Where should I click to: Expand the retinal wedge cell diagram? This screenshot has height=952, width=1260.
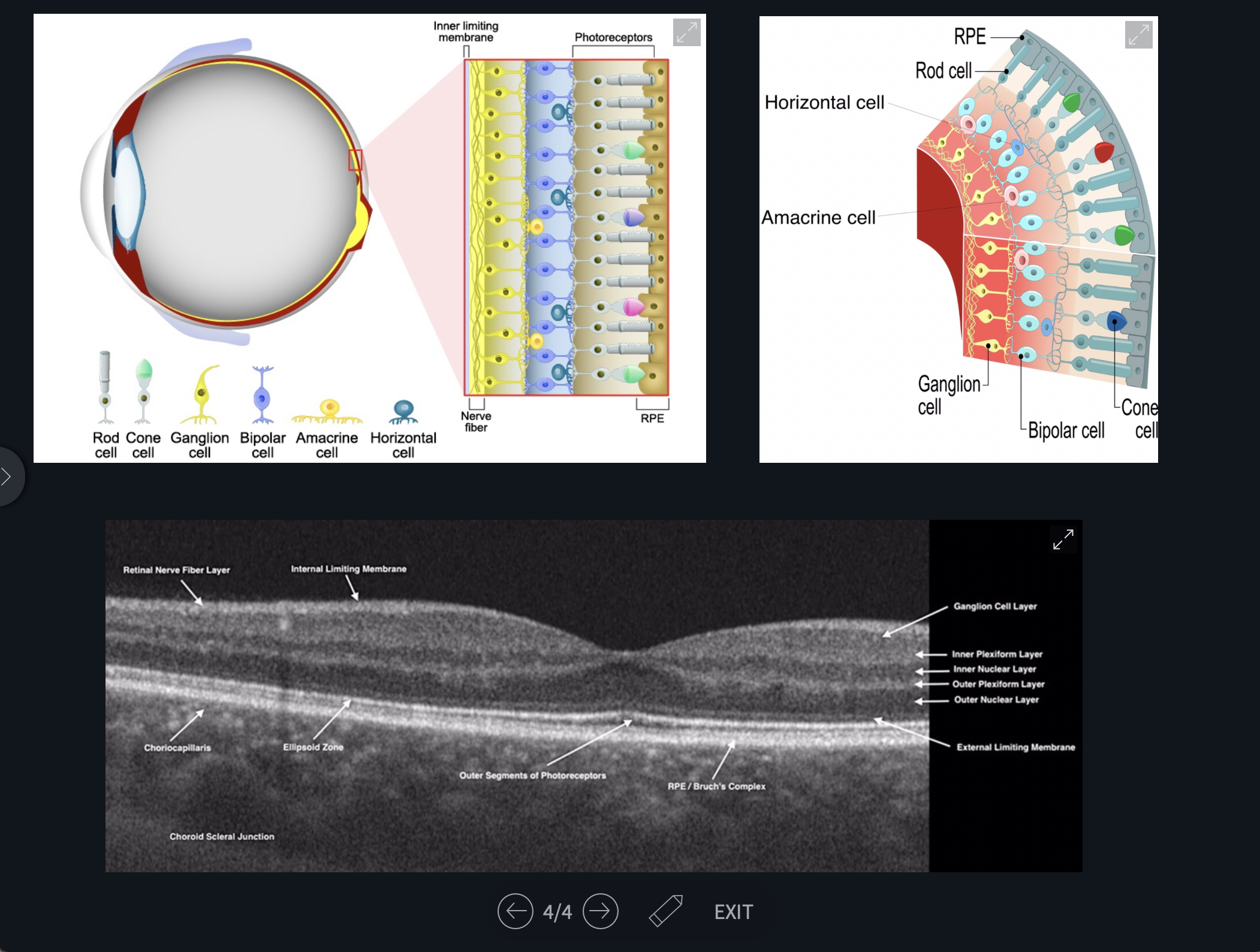coord(1138,35)
